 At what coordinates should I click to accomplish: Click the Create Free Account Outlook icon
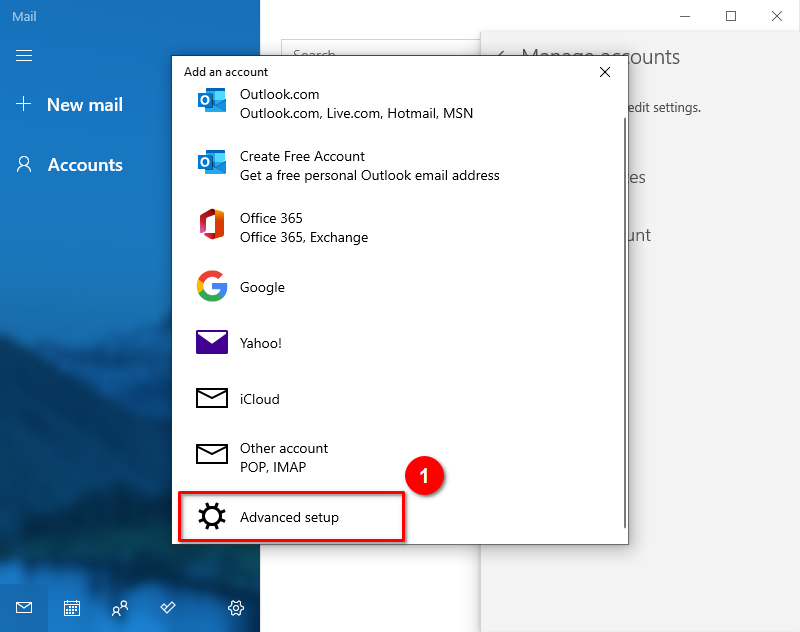click(x=212, y=162)
